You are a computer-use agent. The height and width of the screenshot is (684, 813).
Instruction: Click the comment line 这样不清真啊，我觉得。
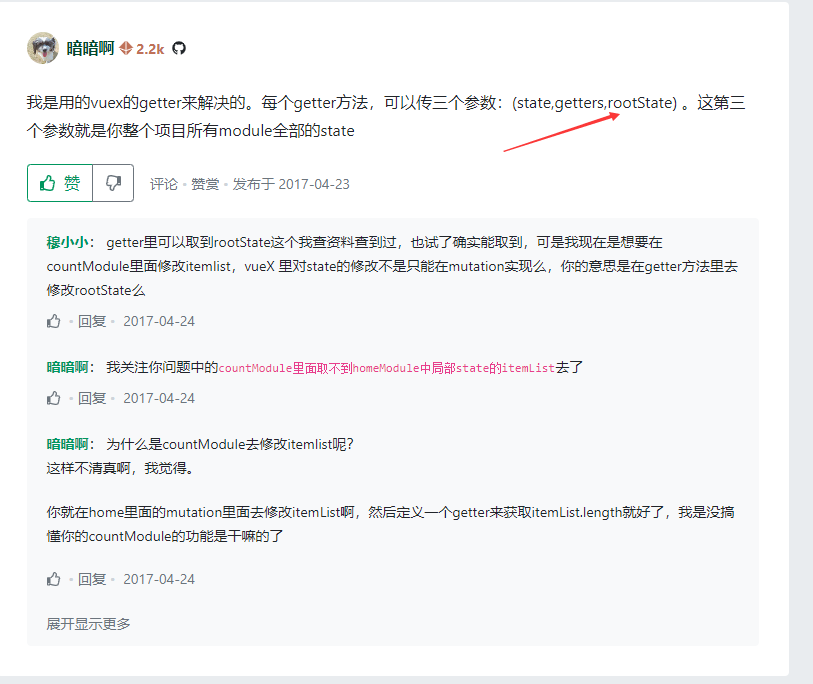(x=120, y=468)
